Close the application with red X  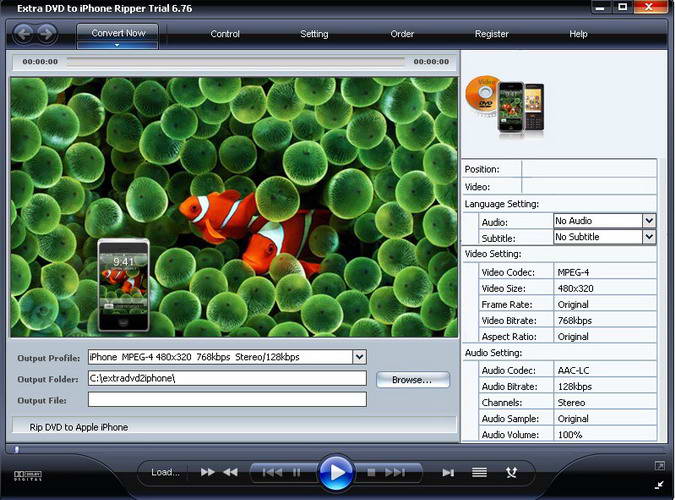(x=649, y=7)
